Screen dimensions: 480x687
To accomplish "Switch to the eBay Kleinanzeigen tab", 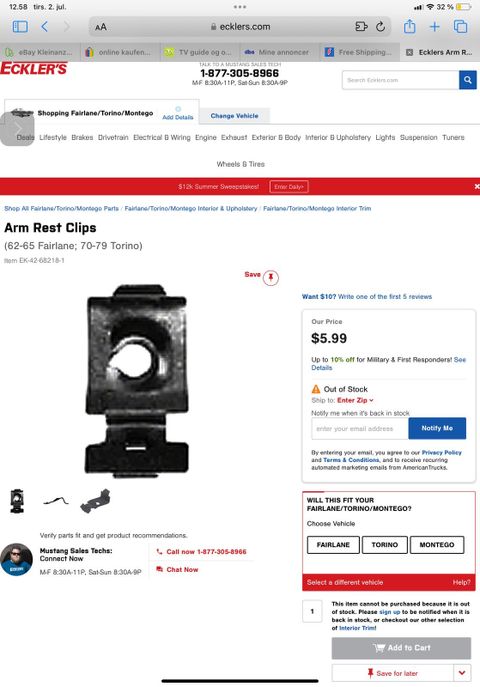I will pos(40,52).
